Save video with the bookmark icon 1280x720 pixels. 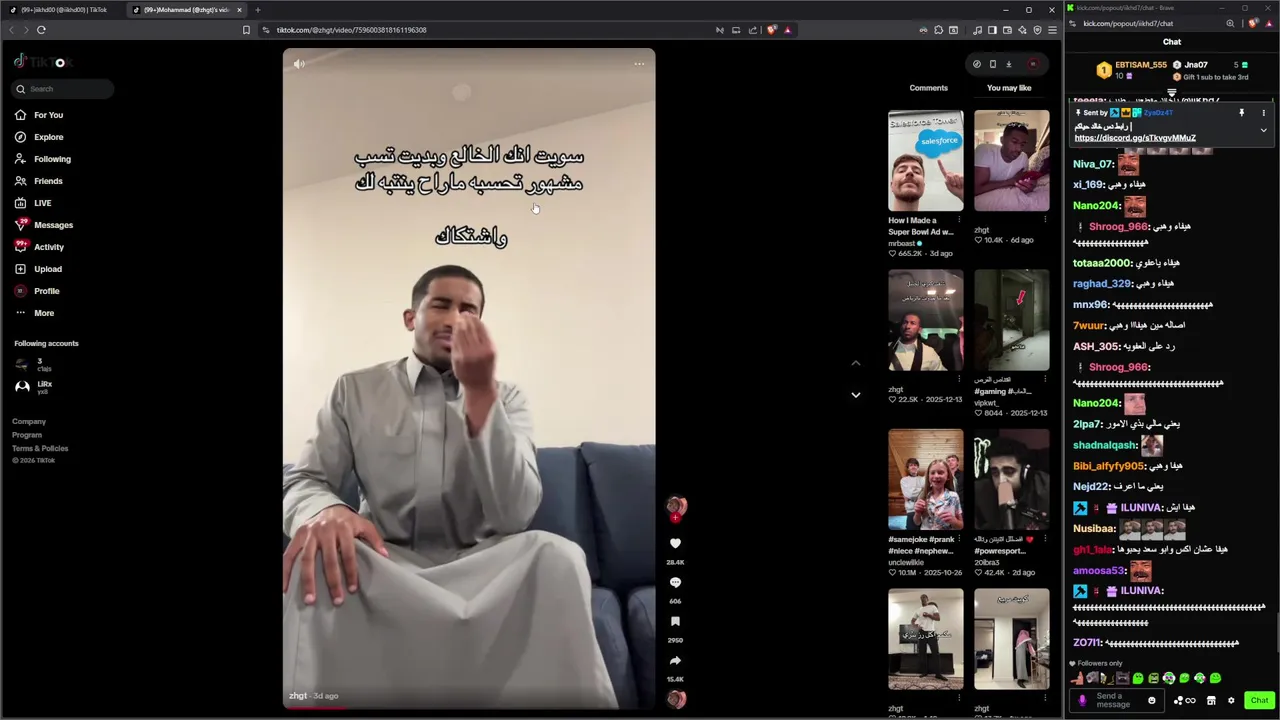point(675,621)
